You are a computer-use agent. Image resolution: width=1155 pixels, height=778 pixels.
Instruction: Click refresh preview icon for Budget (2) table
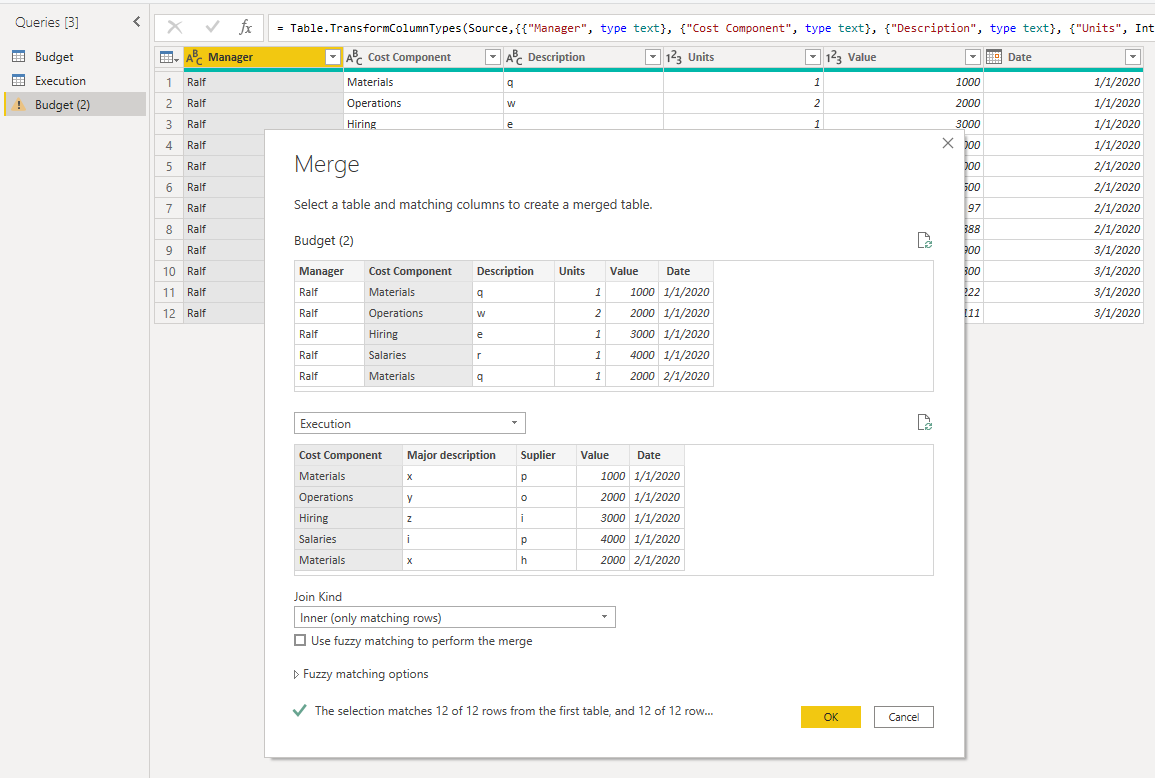pos(924,240)
